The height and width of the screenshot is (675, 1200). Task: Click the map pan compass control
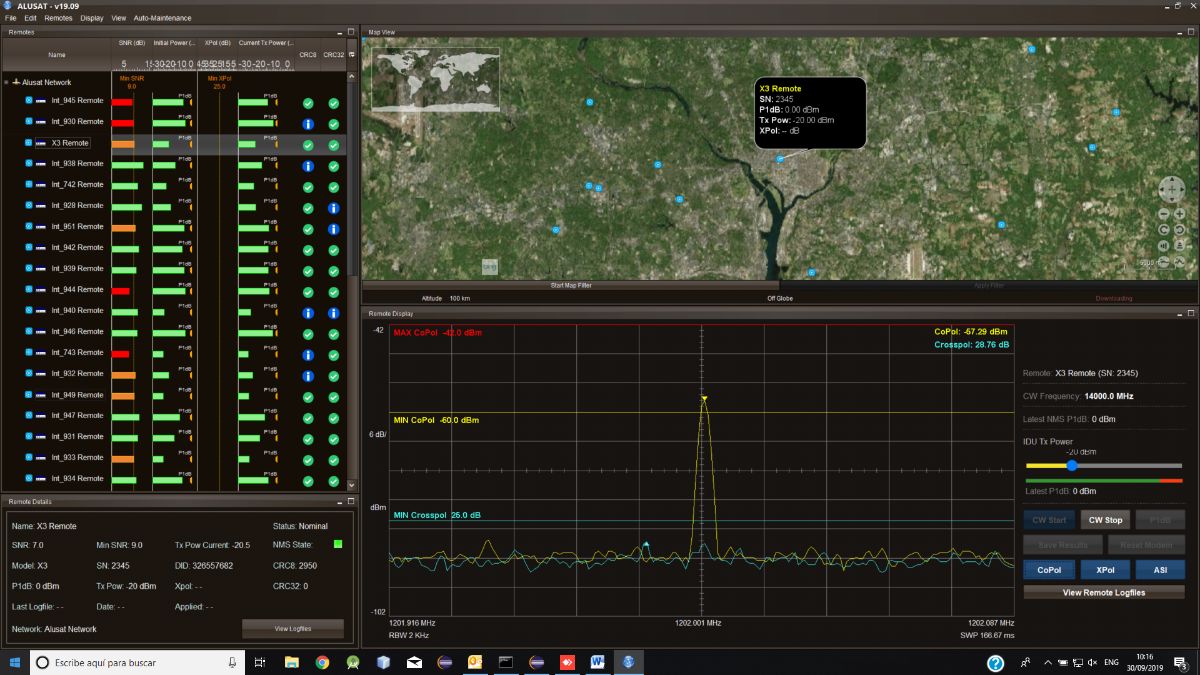[1172, 190]
